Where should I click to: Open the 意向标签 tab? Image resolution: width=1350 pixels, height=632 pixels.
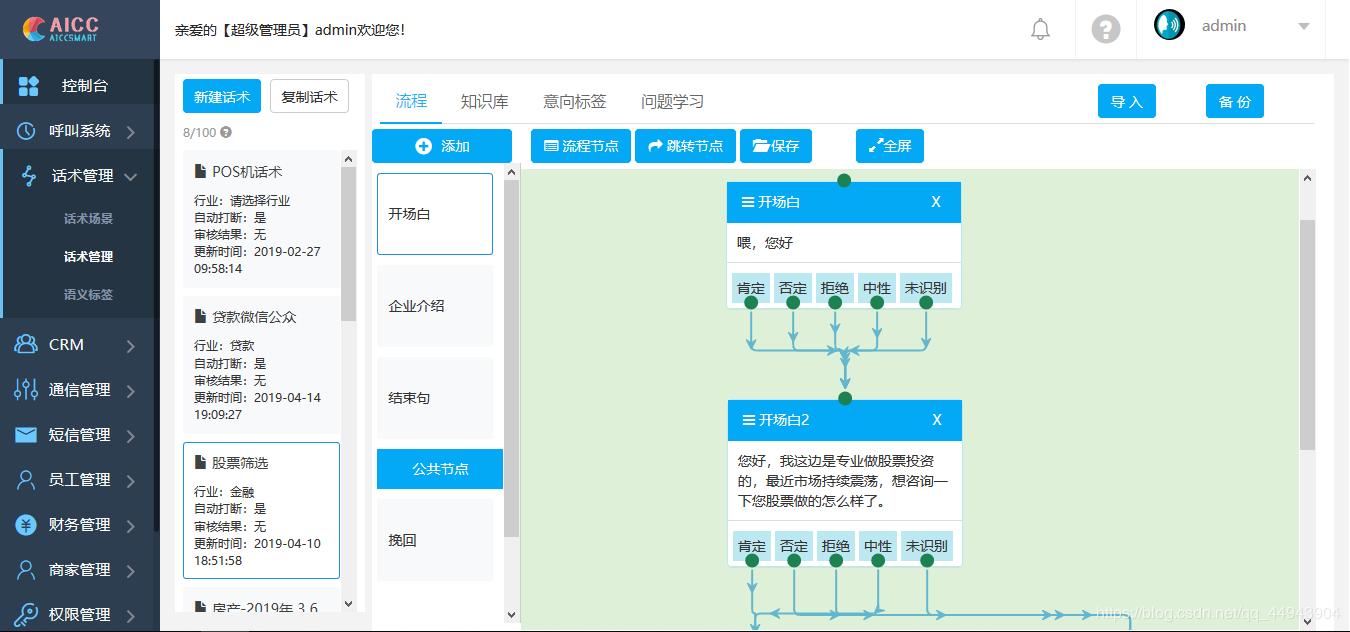coord(575,101)
